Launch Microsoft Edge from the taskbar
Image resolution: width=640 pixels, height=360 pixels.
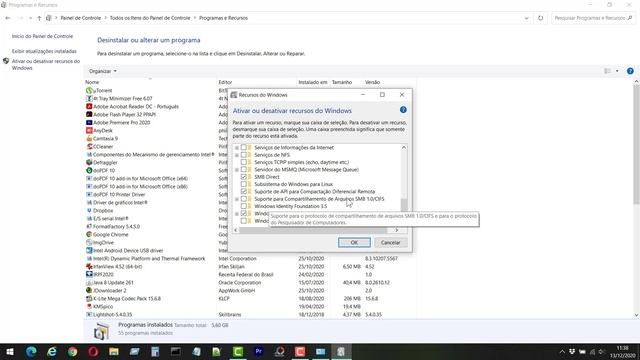click(x=31, y=351)
